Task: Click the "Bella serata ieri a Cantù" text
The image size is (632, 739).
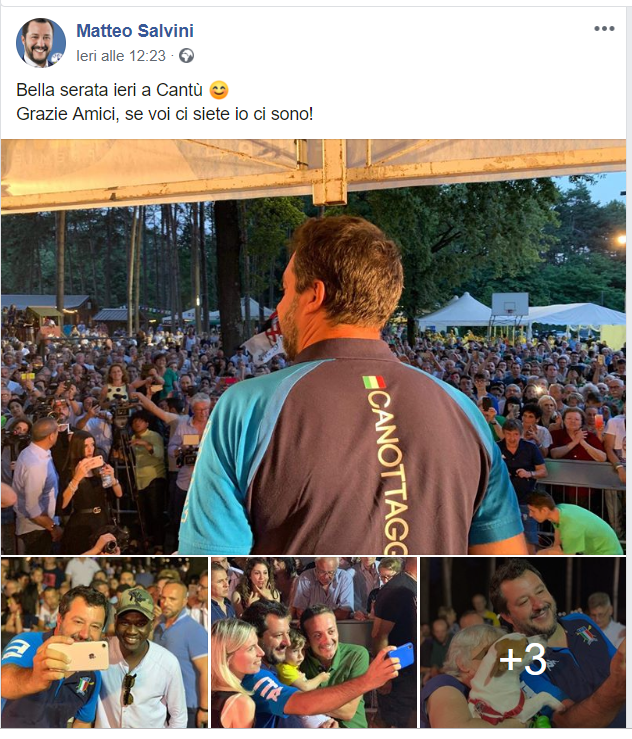Action: click(109, 90)
